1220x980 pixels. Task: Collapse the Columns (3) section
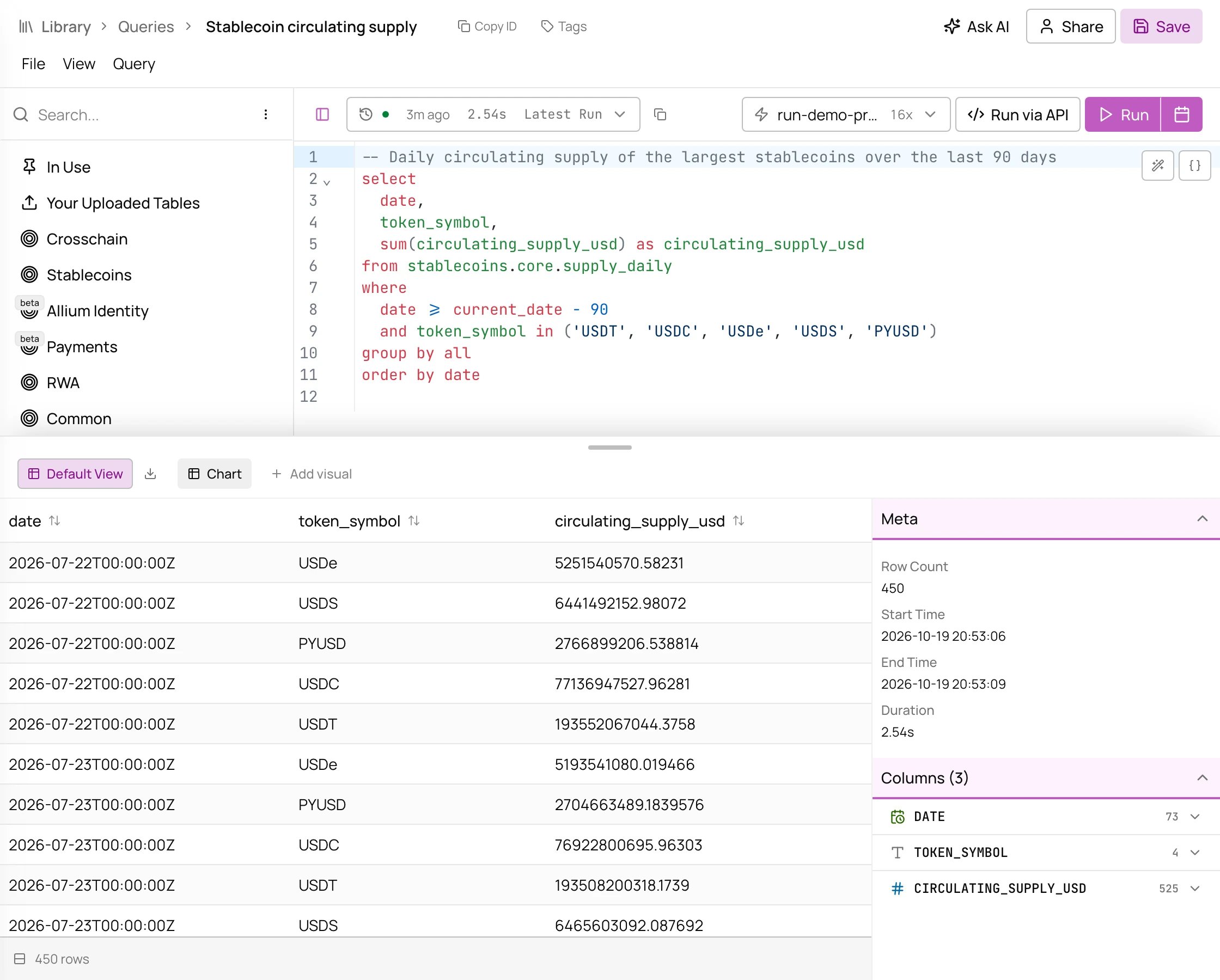point(1202,778)
